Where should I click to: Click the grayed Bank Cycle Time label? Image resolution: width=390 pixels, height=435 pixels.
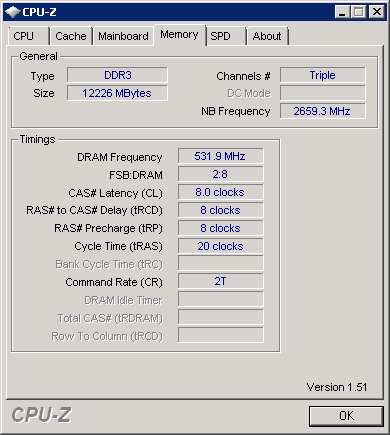[109, 264]
